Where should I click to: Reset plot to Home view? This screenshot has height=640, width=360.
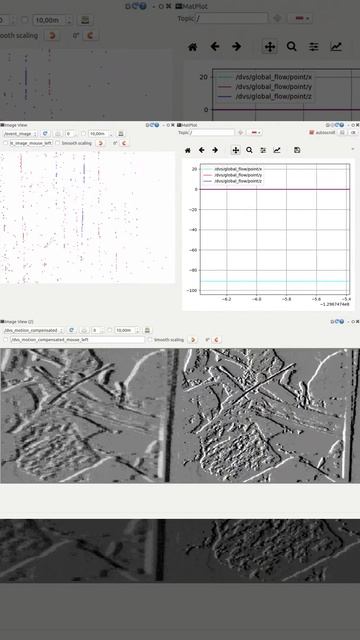pyautogui.click(x=188, y=150)
